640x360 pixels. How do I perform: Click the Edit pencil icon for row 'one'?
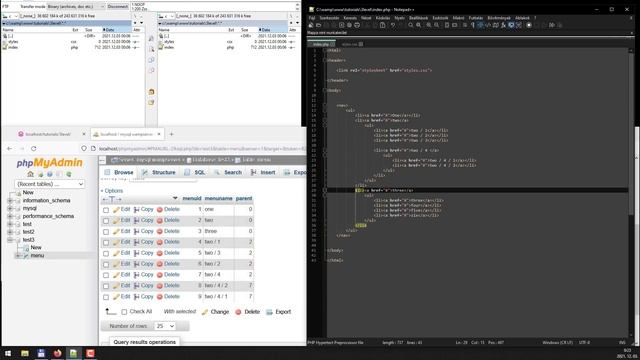click(x=116, y=209)
